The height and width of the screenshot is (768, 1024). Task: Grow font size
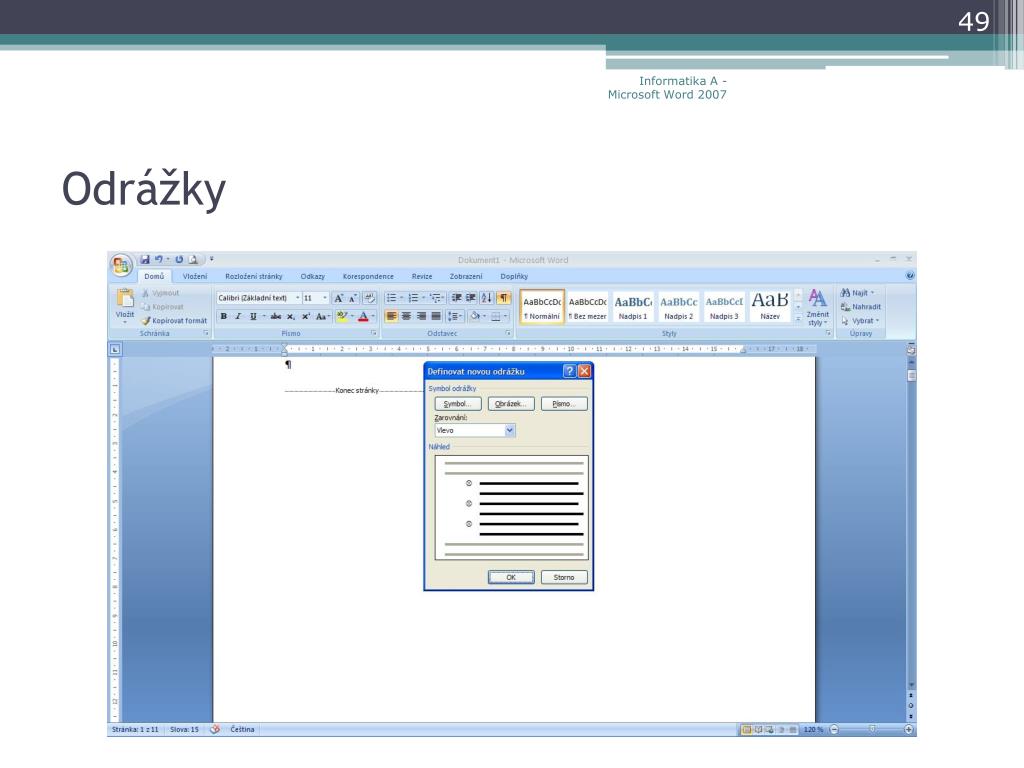coord(338,298)
